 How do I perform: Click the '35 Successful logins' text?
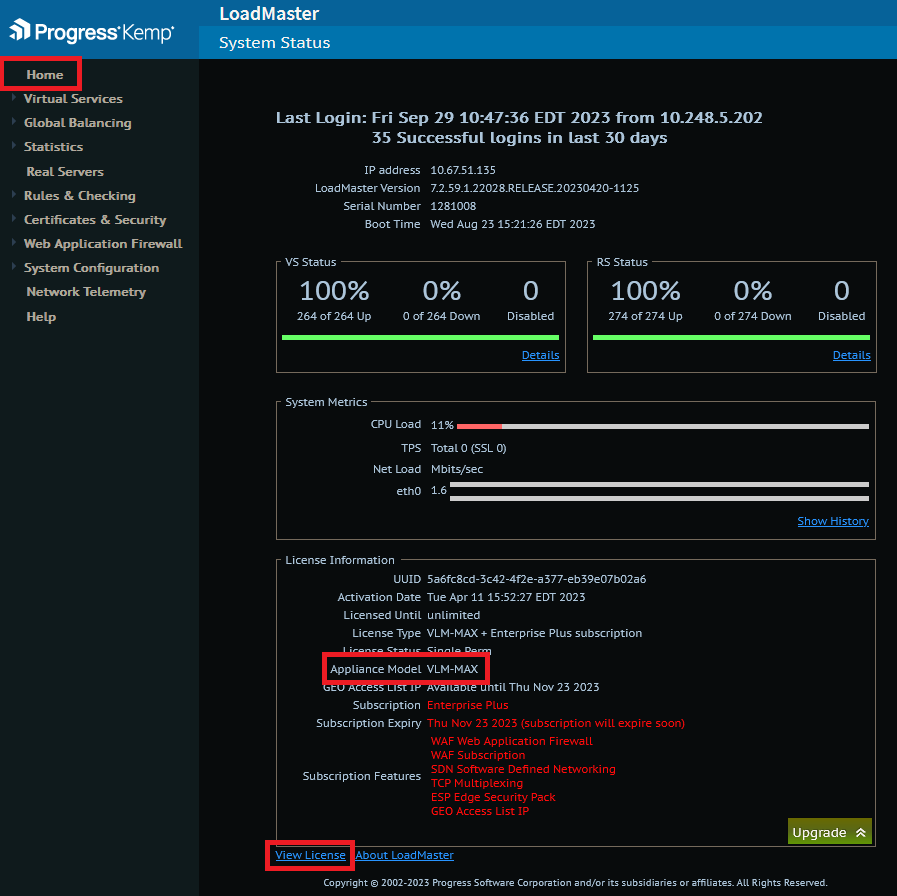519,138
